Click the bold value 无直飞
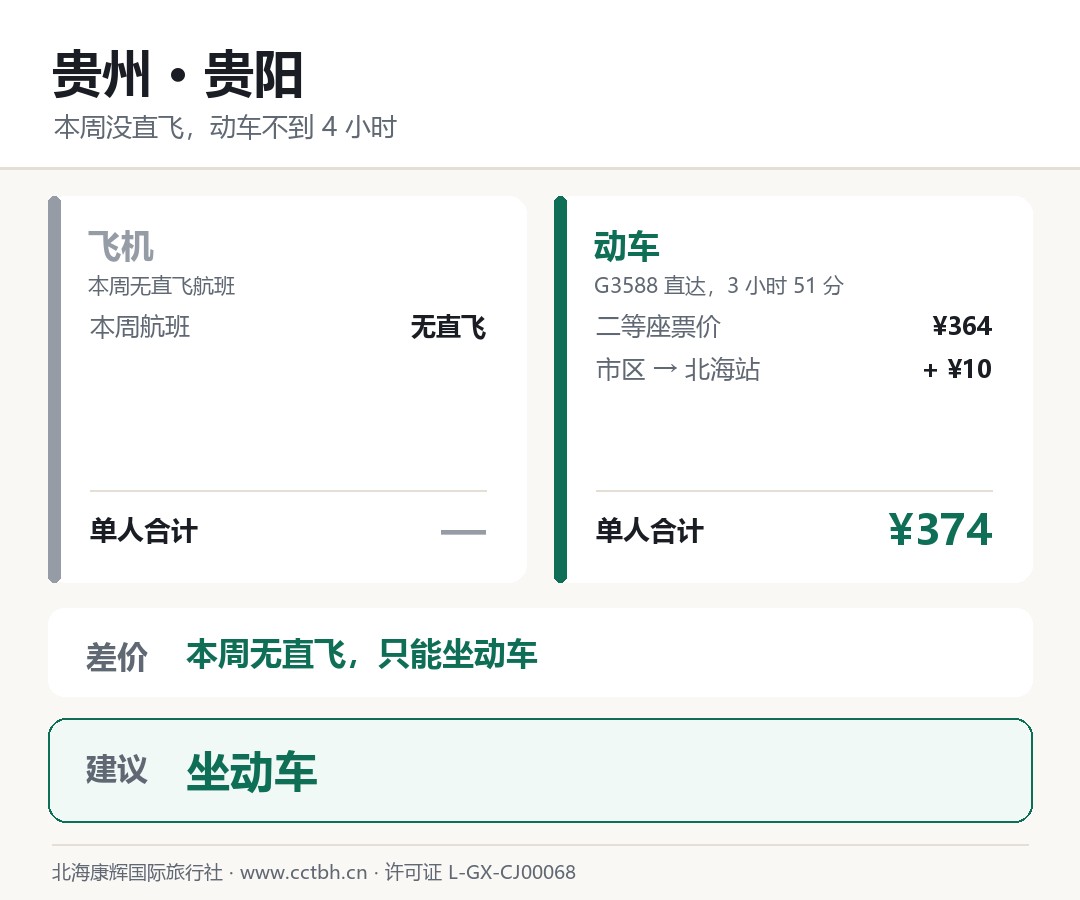 pos(448,326)
